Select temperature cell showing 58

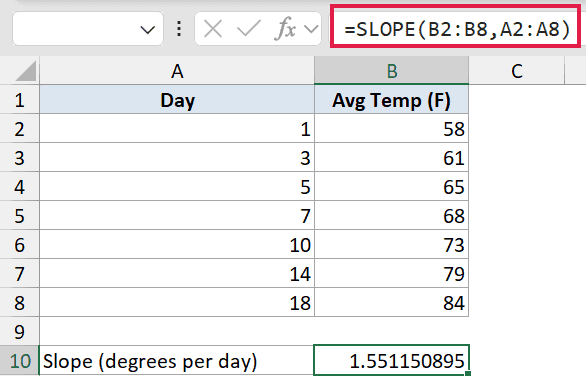coord(391,129)
